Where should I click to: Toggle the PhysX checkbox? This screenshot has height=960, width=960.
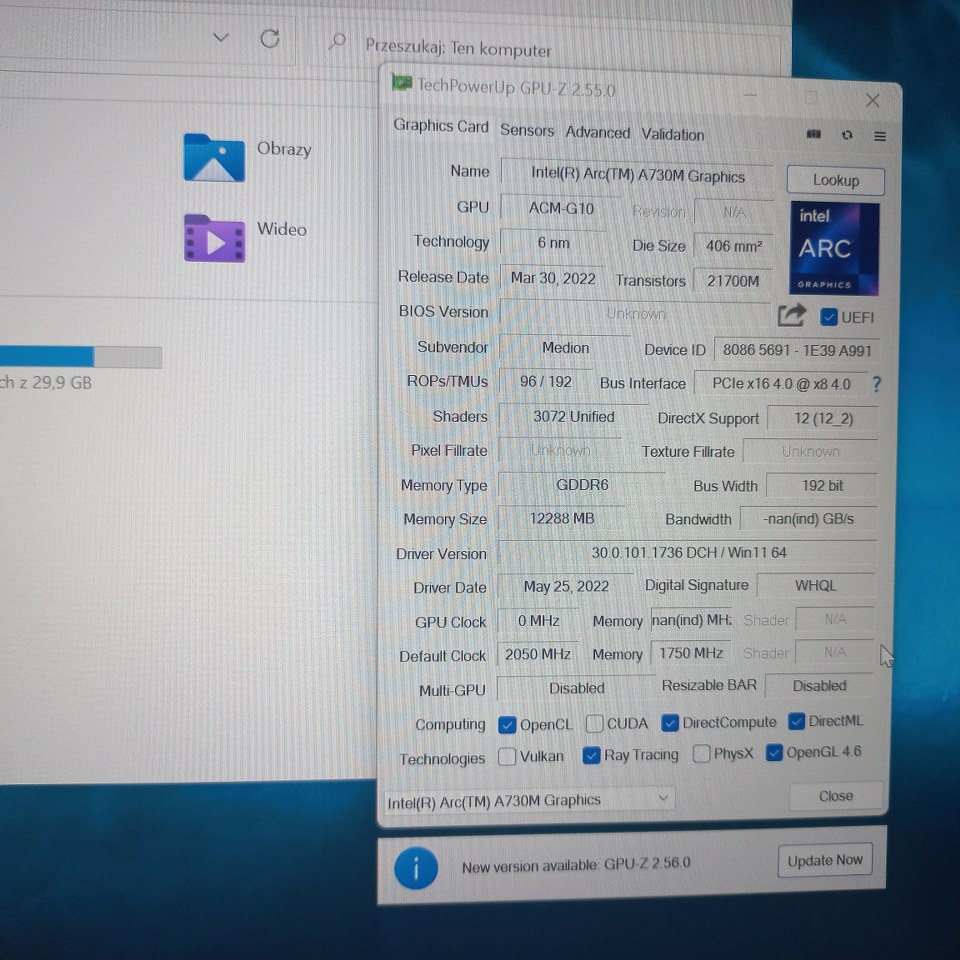click(701, 754)
